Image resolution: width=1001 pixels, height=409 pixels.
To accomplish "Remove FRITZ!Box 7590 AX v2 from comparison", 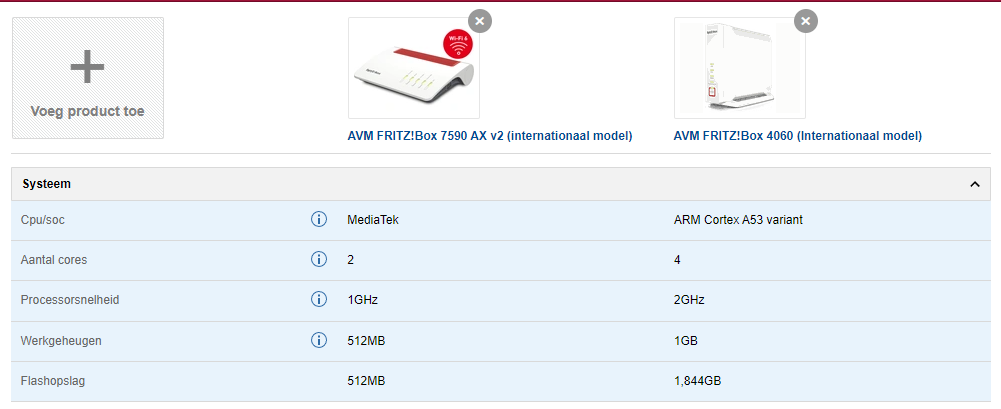I will [480, 21].
